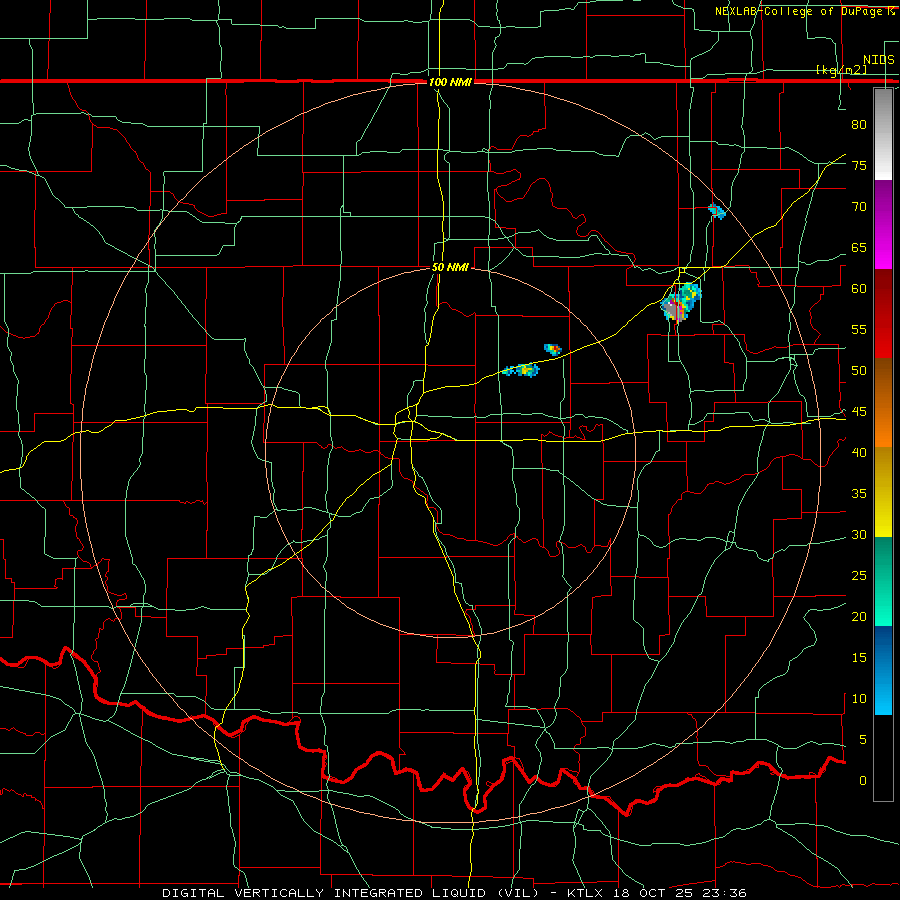Click the 75 value on the legend
The width and height of the screenshot is (900, 900).
point(859,165)
